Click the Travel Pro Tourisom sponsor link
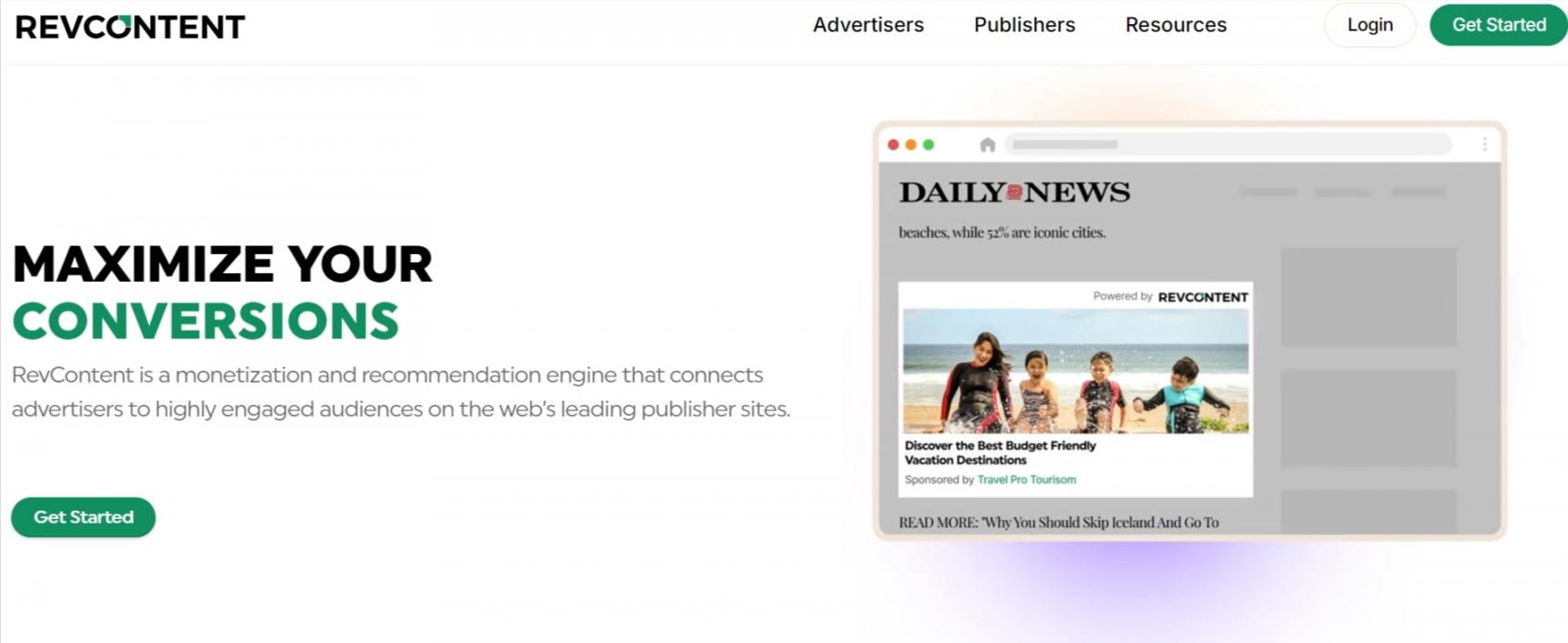The image size is (1568, 643). [1027, 480]
